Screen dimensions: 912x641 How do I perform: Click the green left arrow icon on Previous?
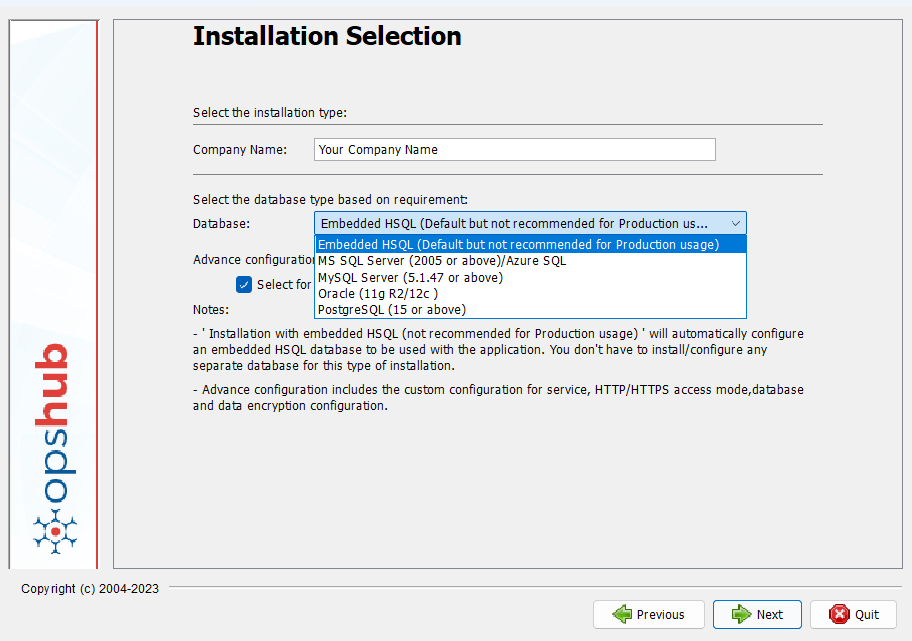pyautogui.click(x=622, y=614)
